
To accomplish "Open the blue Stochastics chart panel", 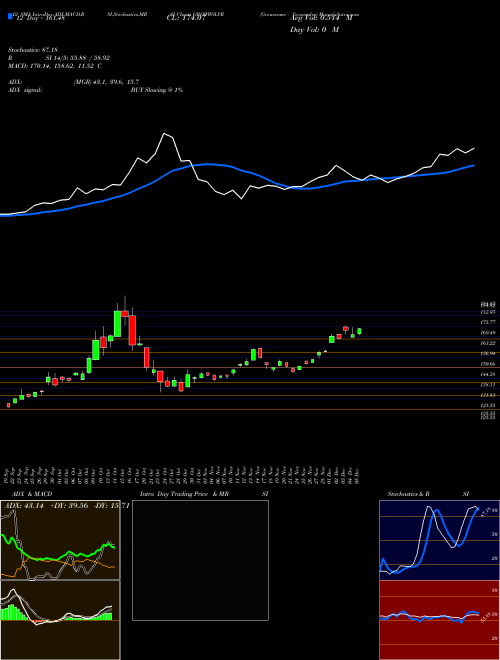I will tap(439, 540).
